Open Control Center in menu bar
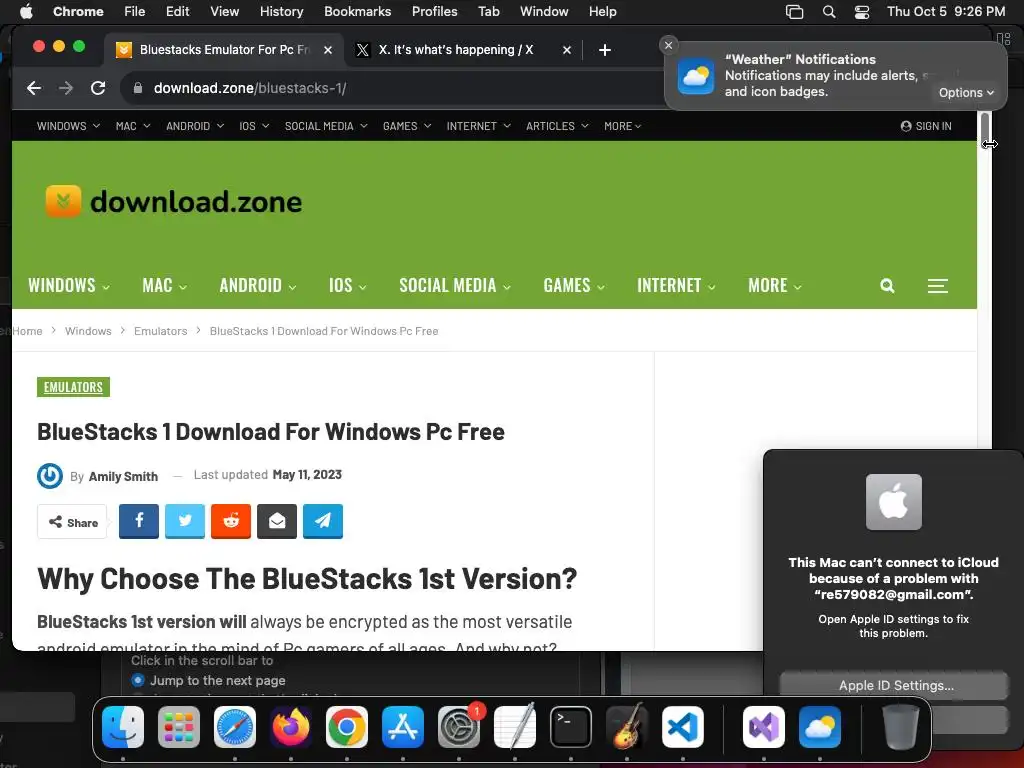The image size is (1024, 768). [862, 12]
